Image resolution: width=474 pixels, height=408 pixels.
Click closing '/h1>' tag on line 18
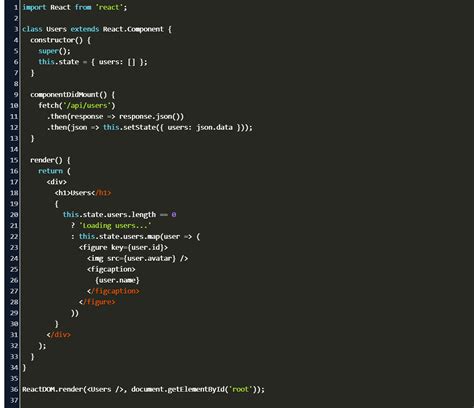coord(103,193)
